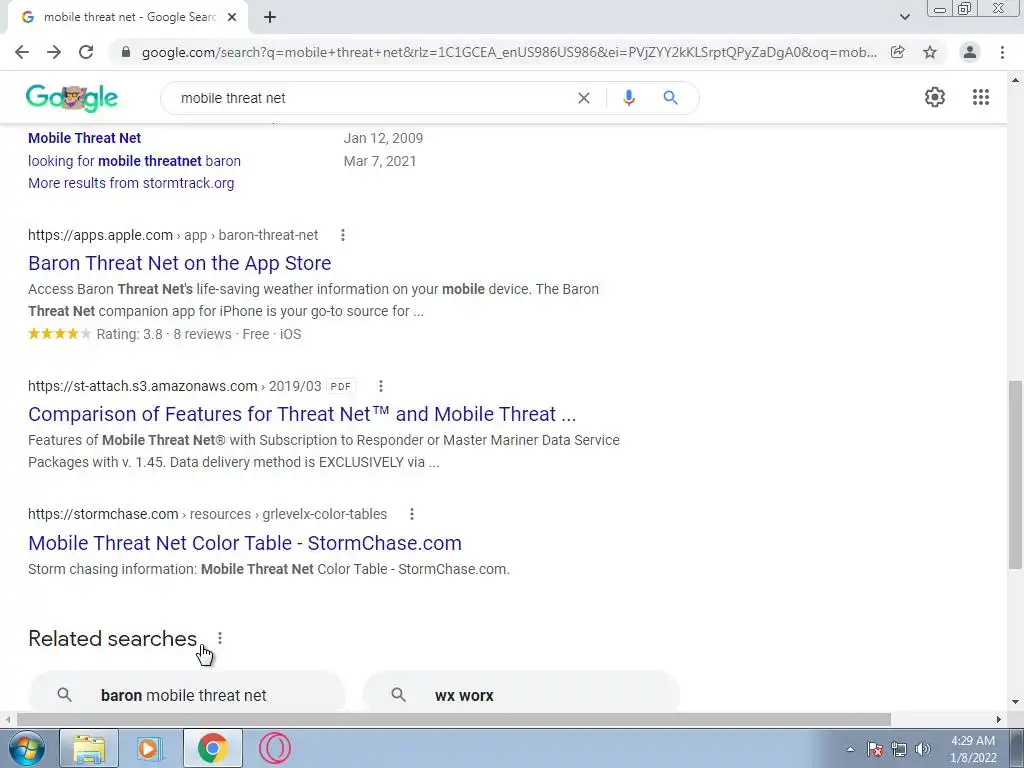
Task: Open Chrome three-dot menu
Action: 1002,52
